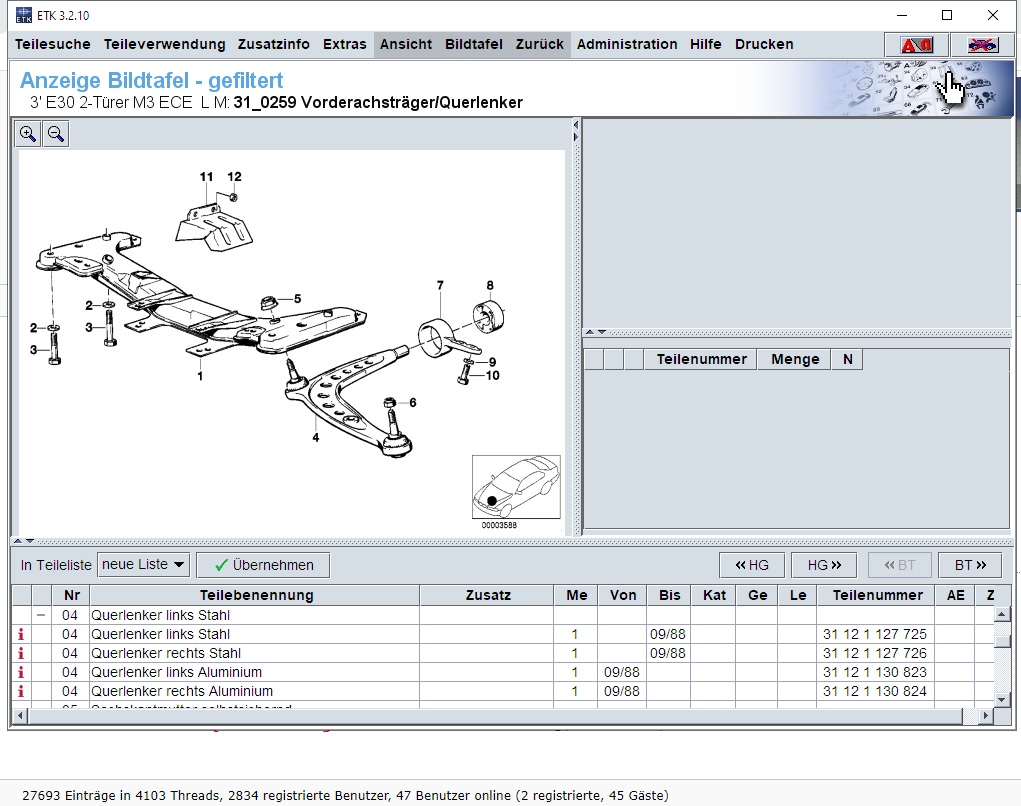
Task: Open info icon for Querlenker rechts Aluminium
Action: coord(21,691)
